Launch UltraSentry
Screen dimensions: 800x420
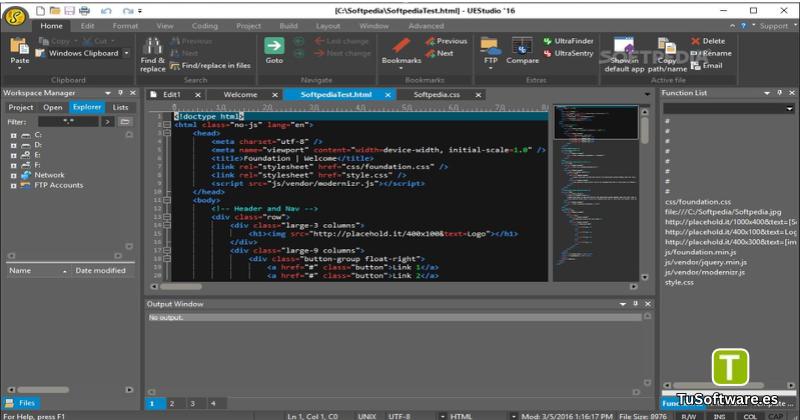pos(568,53)
